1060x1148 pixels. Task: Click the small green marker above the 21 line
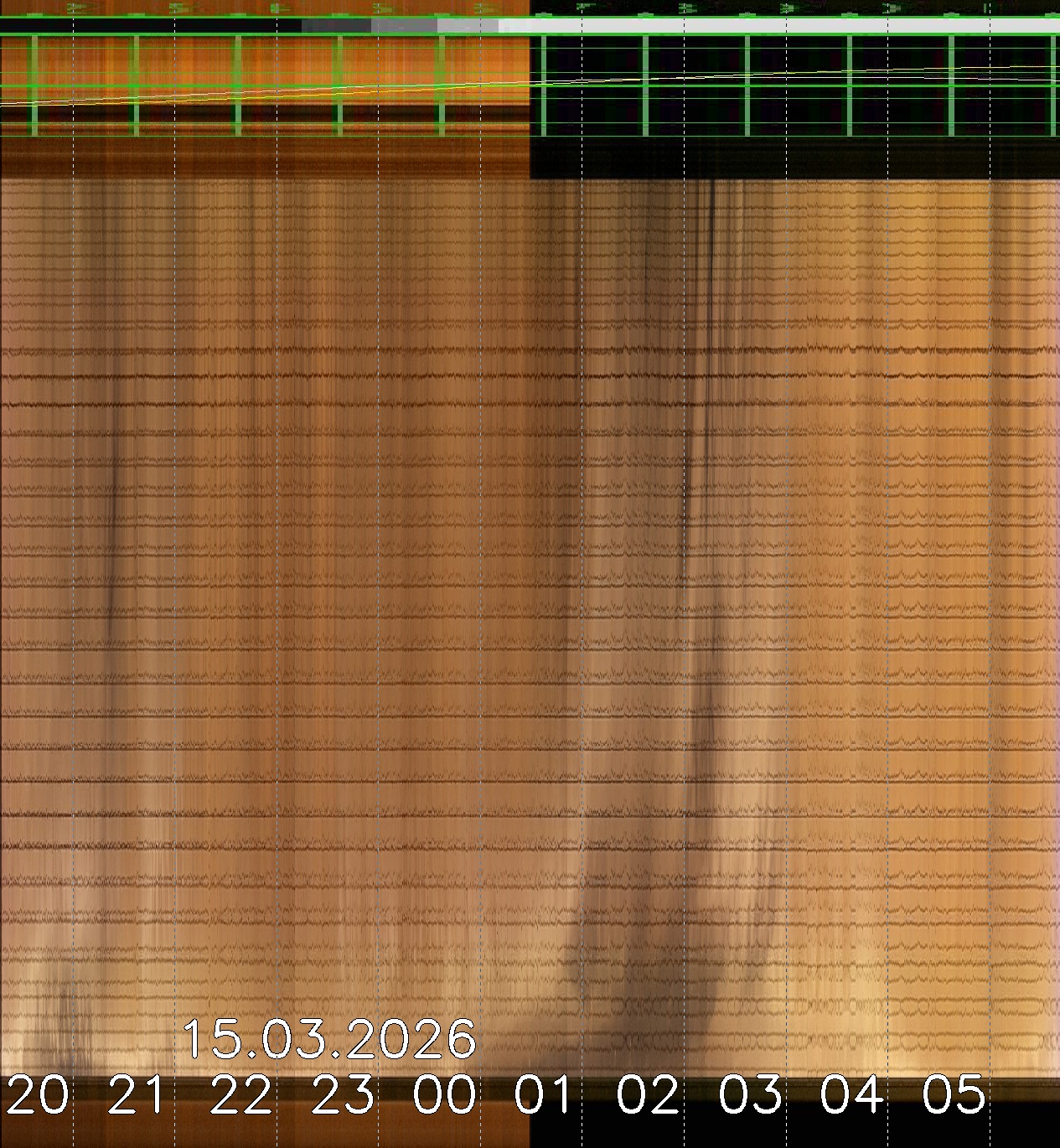coord(177,8)
